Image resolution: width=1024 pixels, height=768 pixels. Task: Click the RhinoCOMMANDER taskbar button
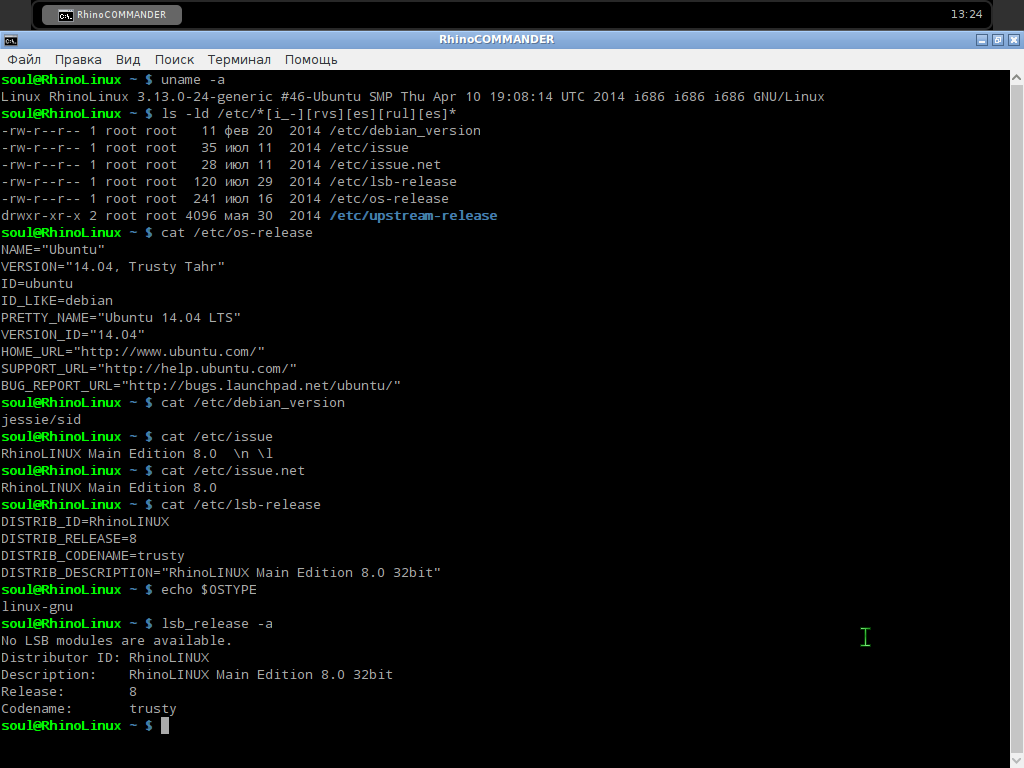pos(112,14)
